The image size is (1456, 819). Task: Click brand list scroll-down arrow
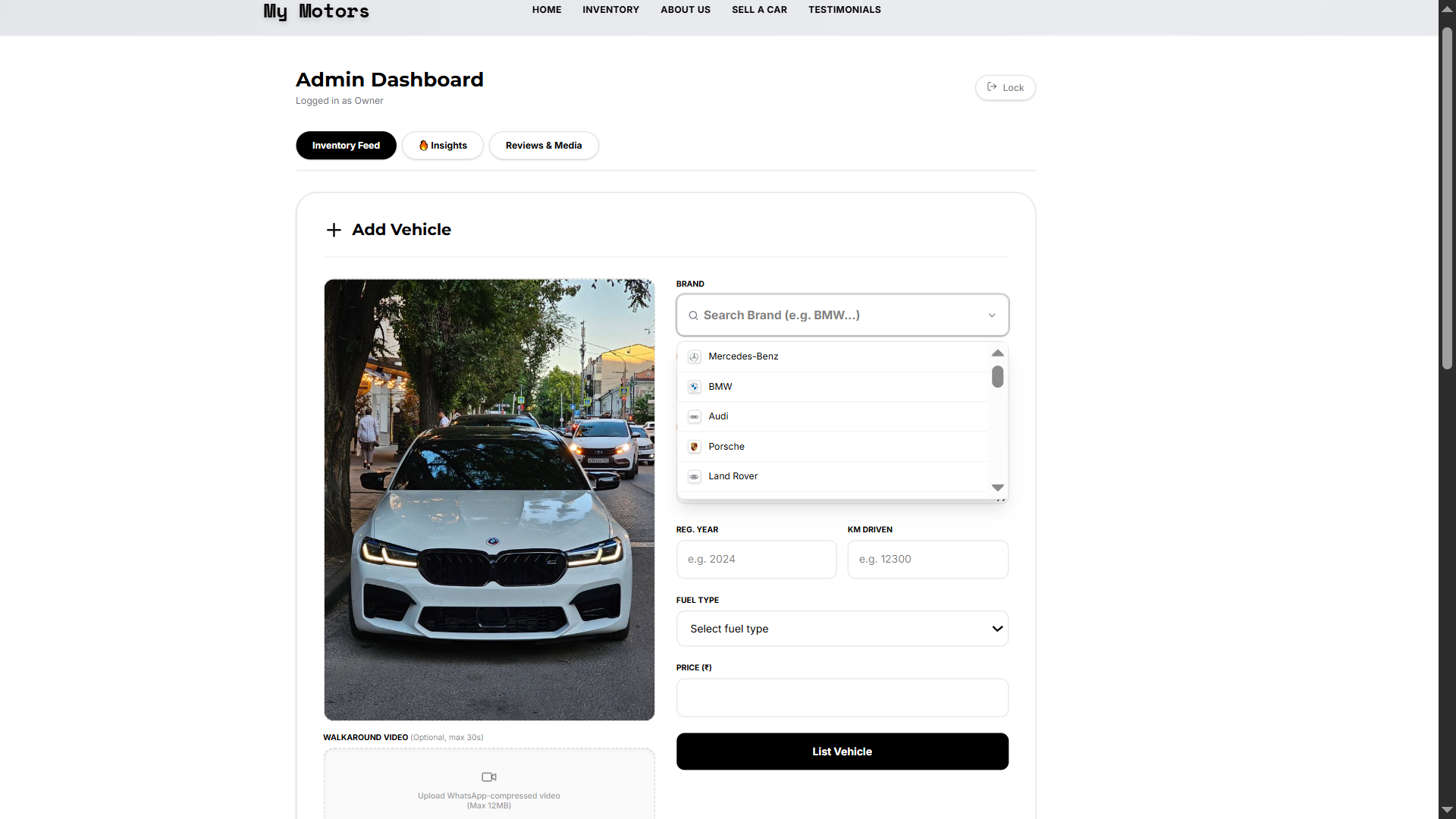(x=998, y=488)
